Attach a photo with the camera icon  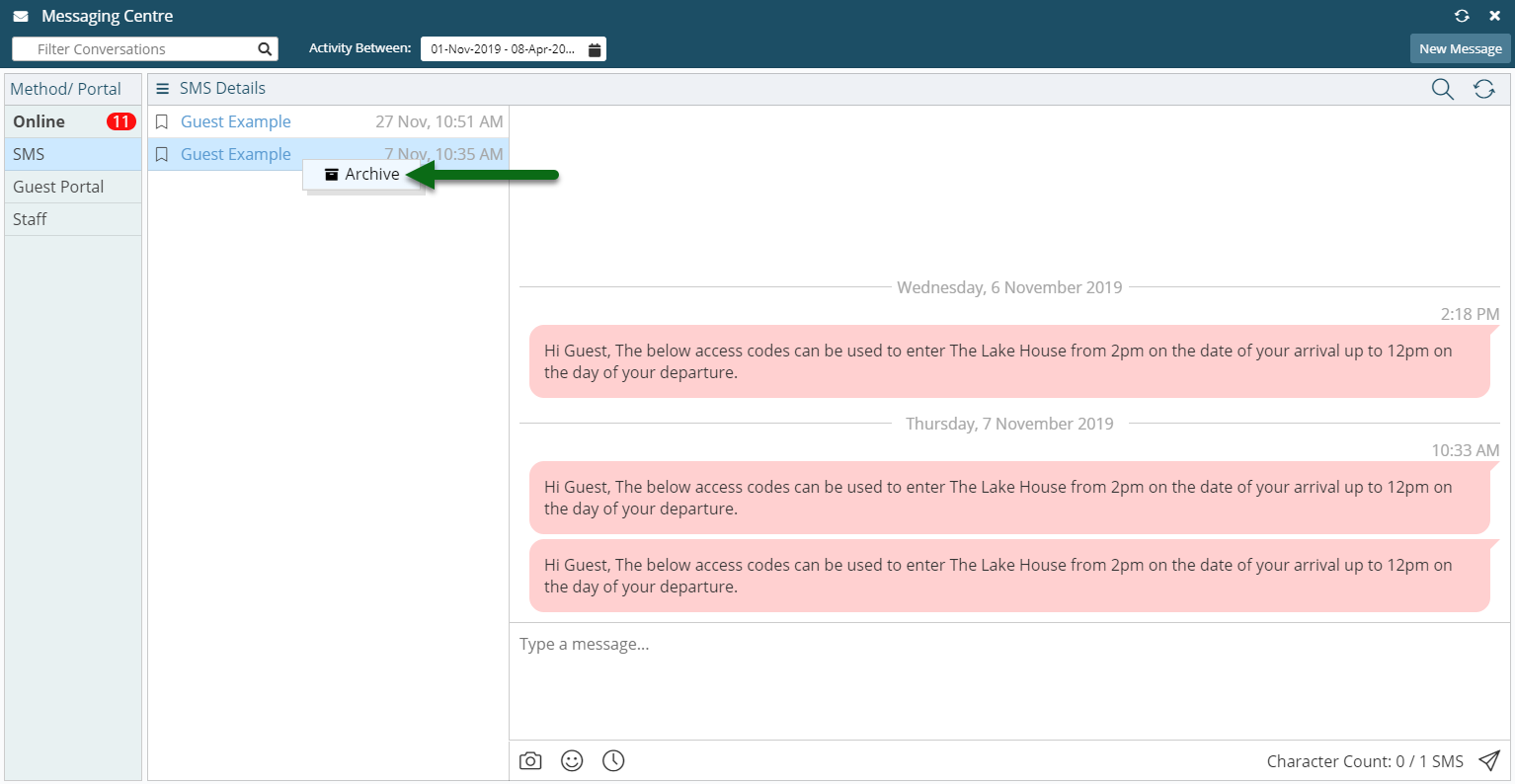[530, 761]
